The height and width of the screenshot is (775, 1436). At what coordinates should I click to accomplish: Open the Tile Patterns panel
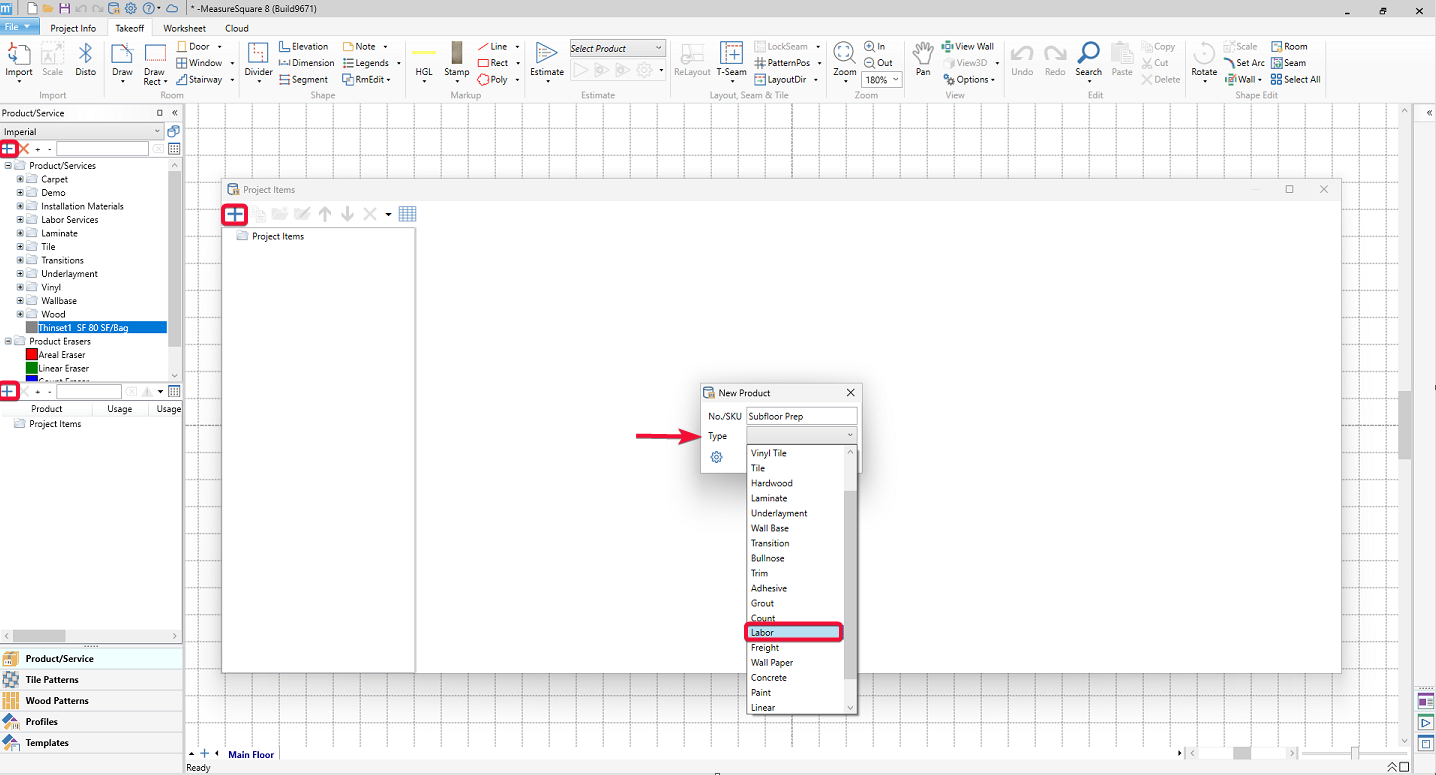[x=91, y=680]
